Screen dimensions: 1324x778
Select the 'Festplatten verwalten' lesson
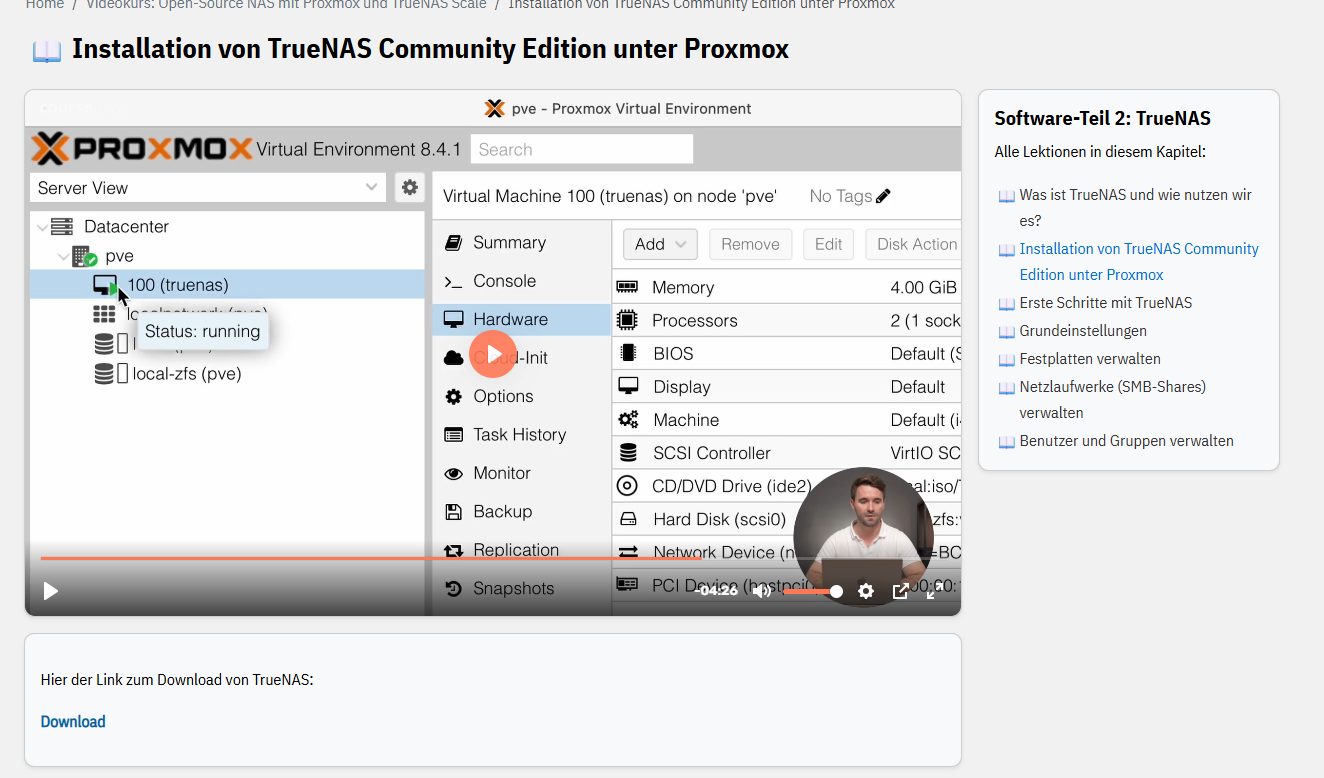click(x=1089, y=359)
